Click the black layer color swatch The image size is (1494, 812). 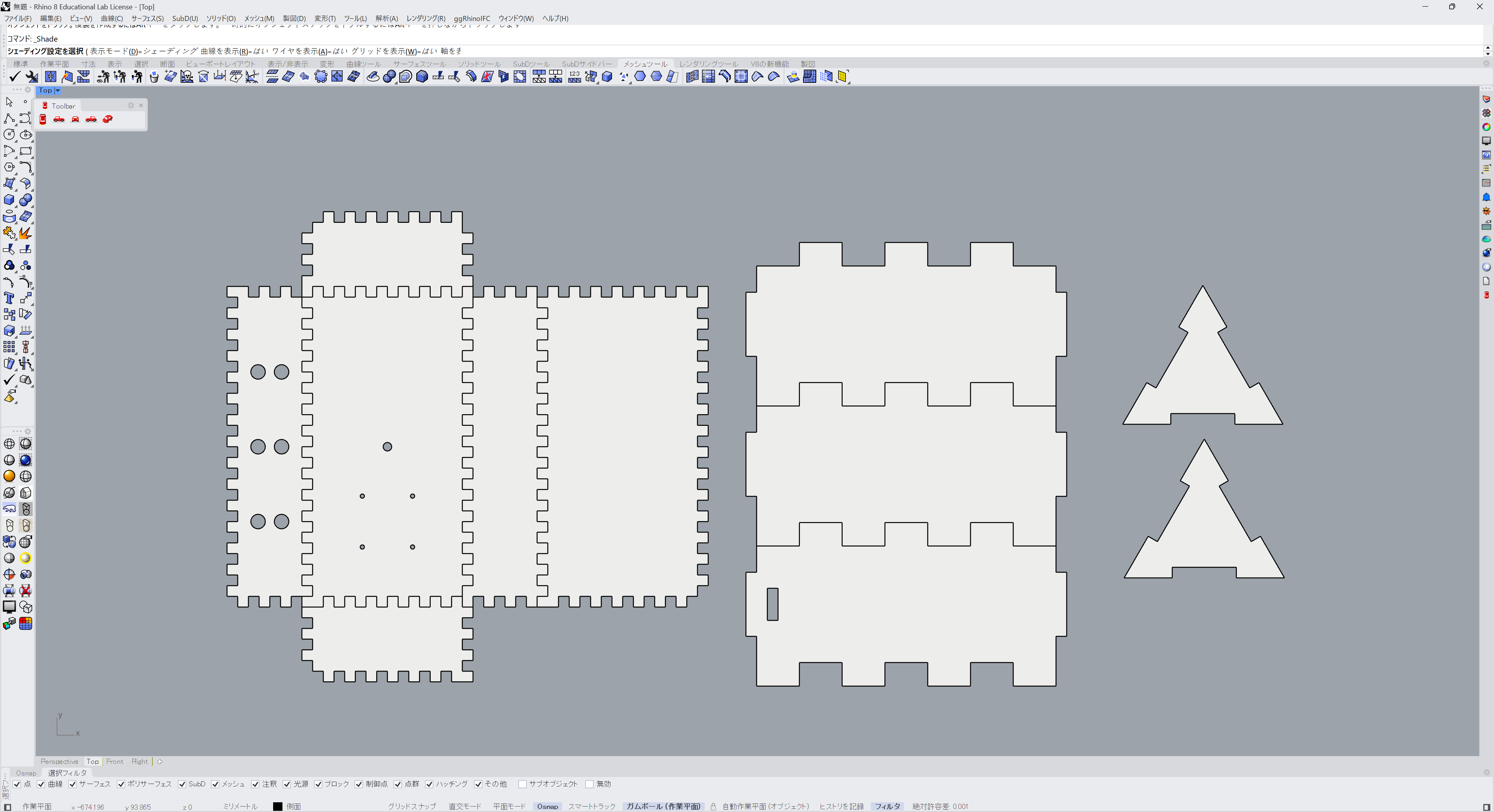(278, 807)
